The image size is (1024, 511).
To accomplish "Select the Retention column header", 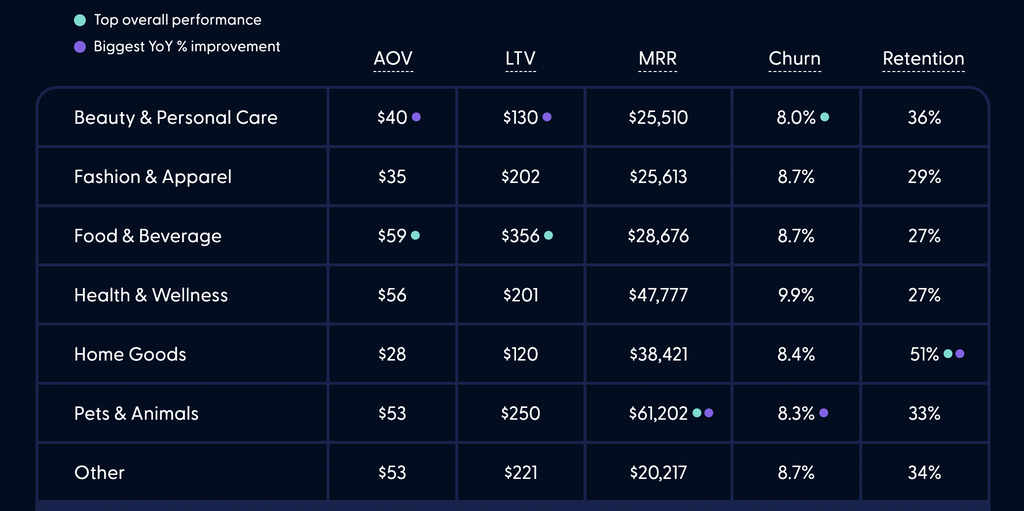I will [x=923, y=59].
